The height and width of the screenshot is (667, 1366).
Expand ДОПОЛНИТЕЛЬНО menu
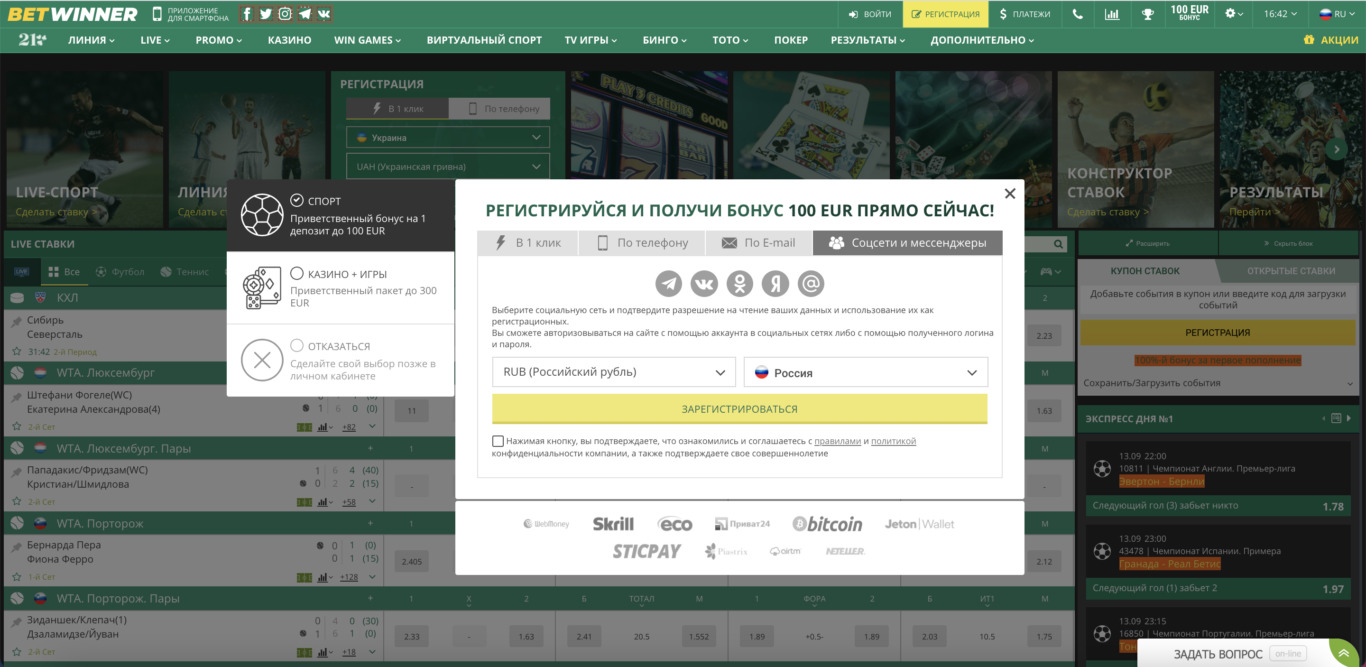pyautogui.click(x=983, y=40)
